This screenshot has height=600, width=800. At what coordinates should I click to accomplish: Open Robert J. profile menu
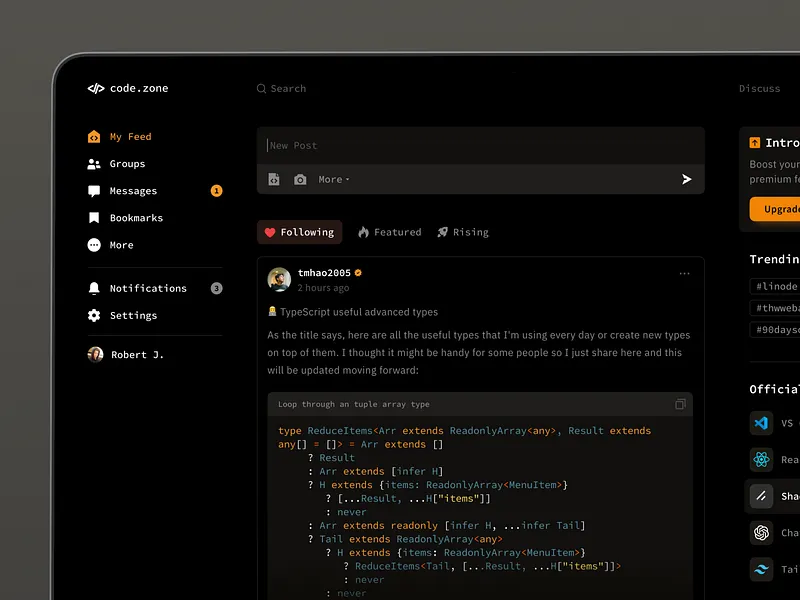pyautogui.click(x=125, y=354)
